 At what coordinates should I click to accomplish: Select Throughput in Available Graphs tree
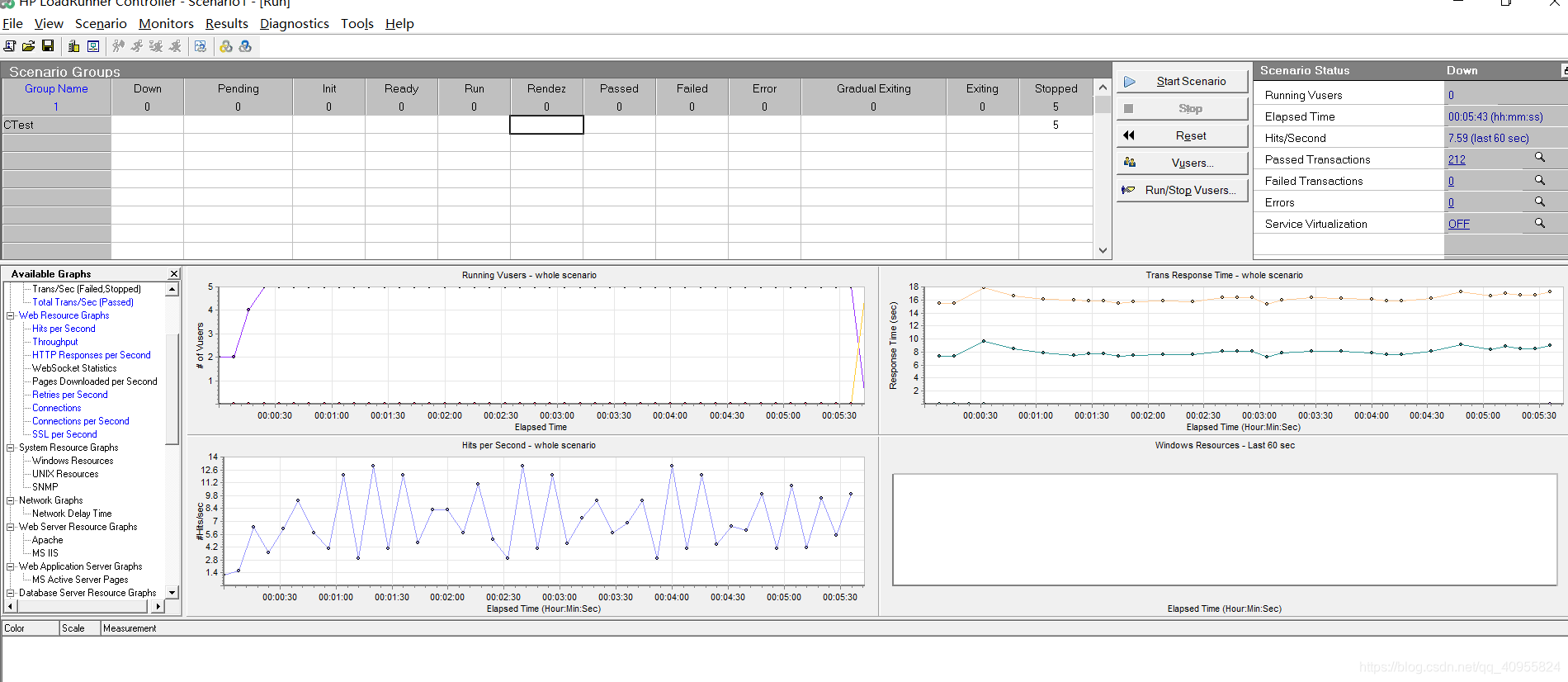54,342
